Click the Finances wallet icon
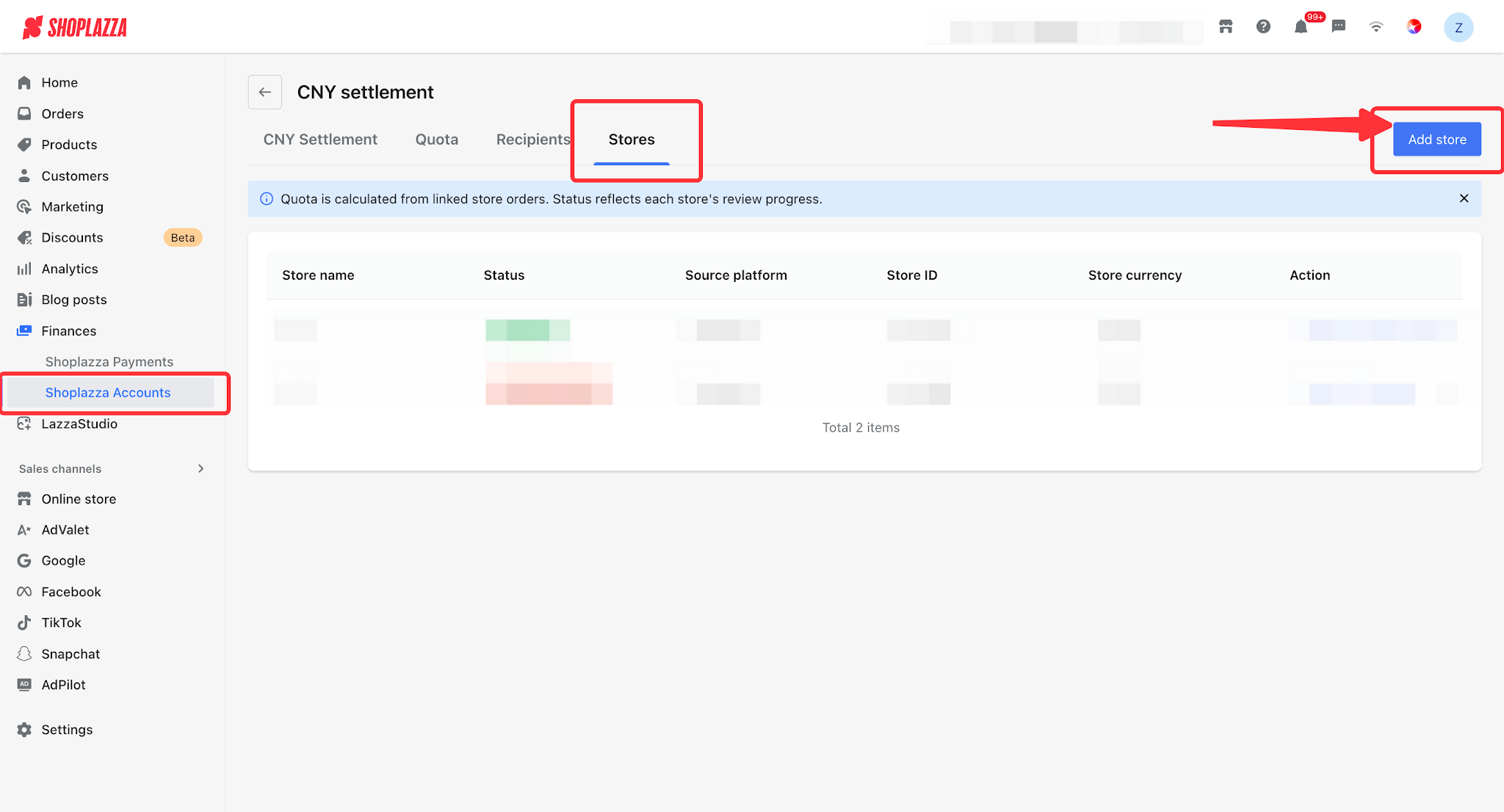 click(24, 330)
